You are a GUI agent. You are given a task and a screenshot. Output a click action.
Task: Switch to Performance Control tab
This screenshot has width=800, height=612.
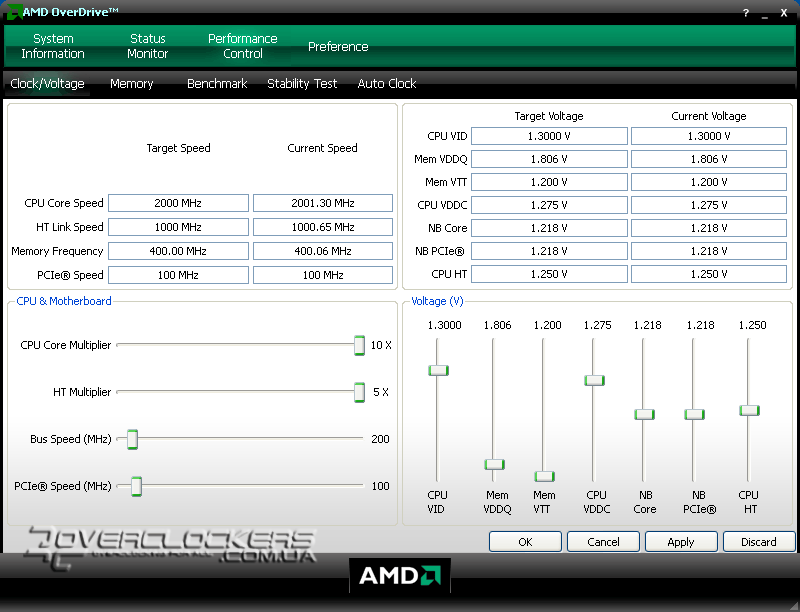tap(242, 46)
